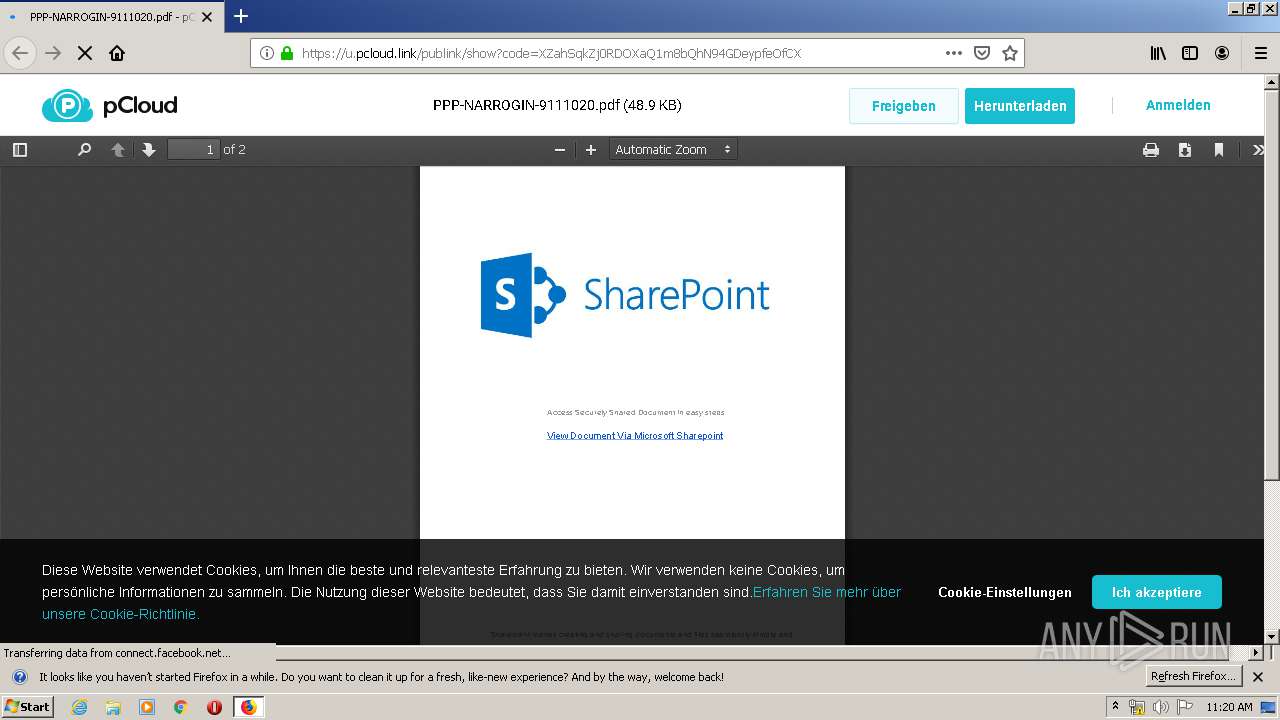Screen dimensions: 1280x720
Task: Click vertical scrollbar down arrow
Action: pos(1272,636)
